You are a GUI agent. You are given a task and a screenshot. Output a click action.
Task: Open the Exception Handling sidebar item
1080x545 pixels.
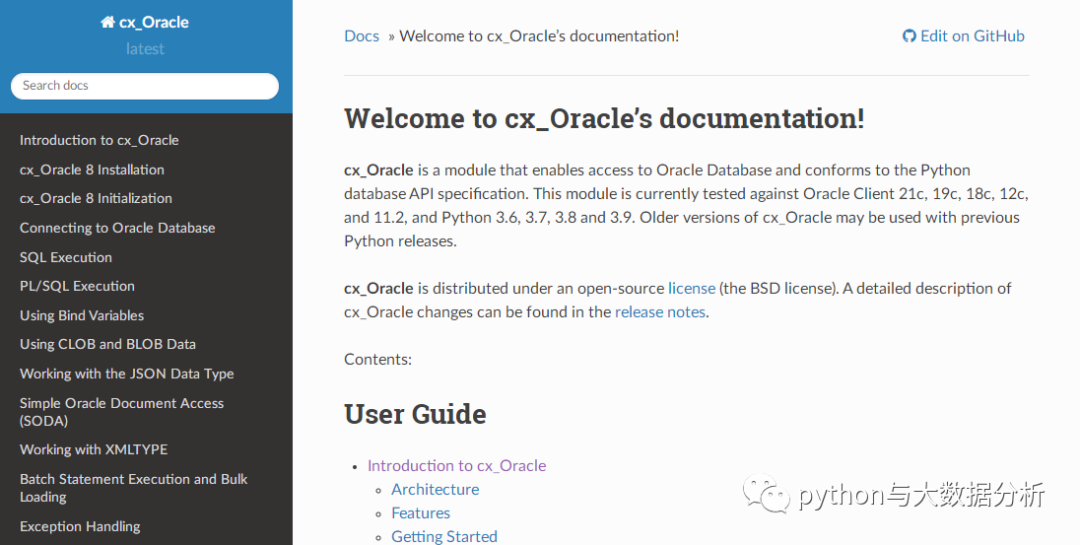click(x=80, y=526)
